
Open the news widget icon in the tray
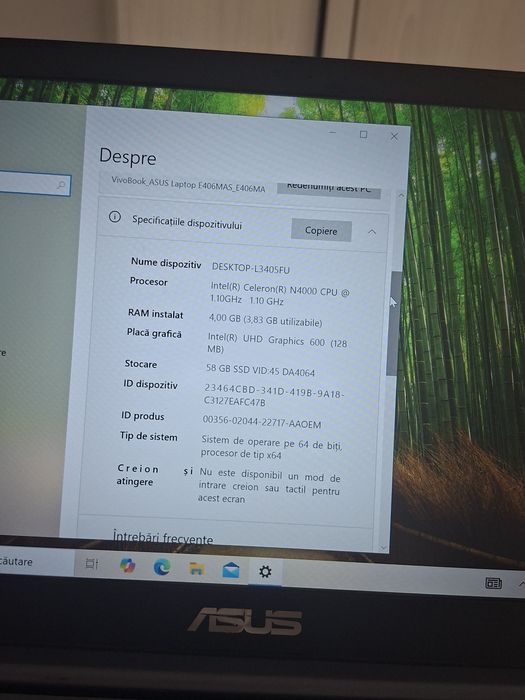click(x=493, y=583)
